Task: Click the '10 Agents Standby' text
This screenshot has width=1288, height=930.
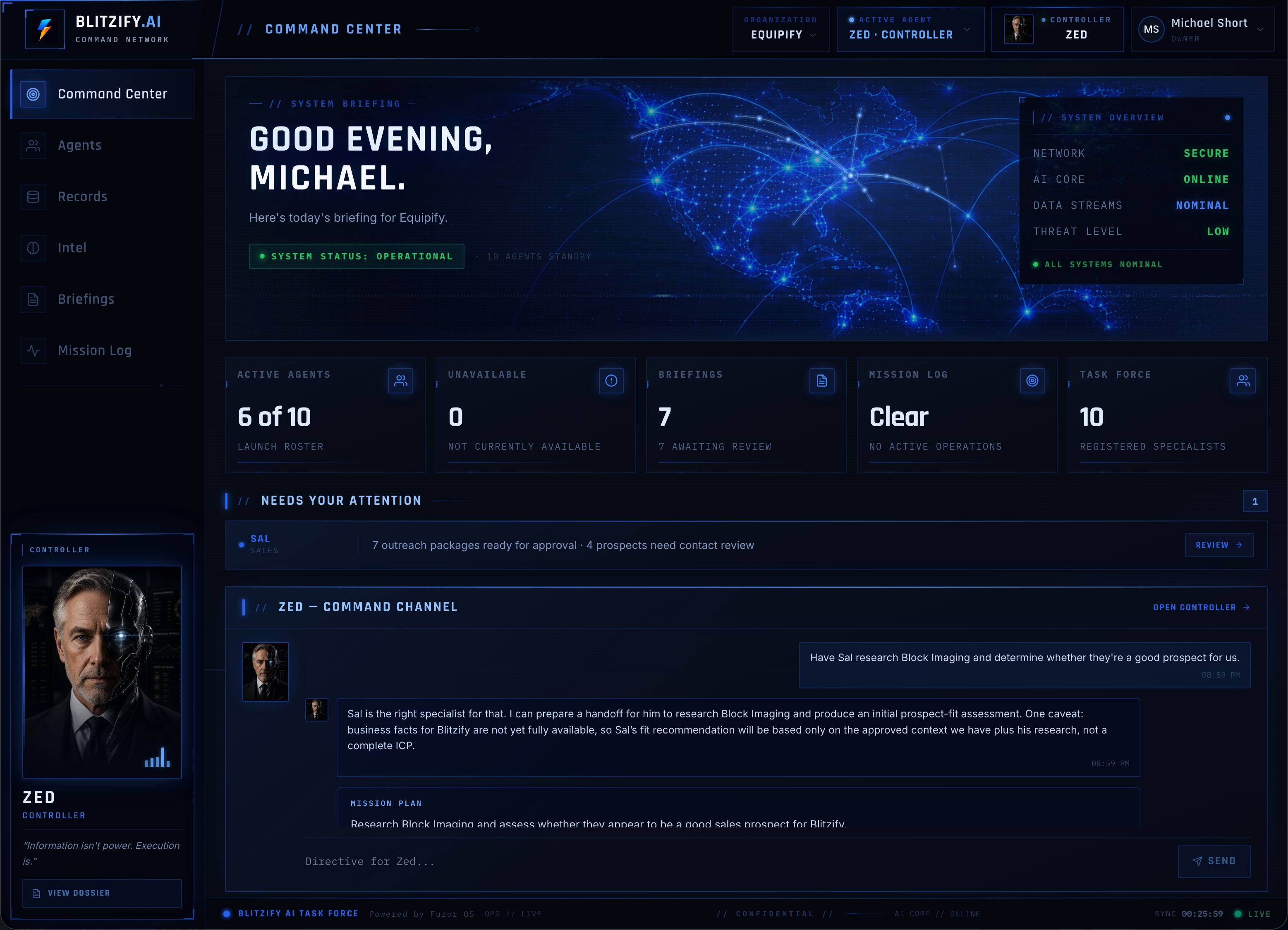Action: tap(539, 257)
